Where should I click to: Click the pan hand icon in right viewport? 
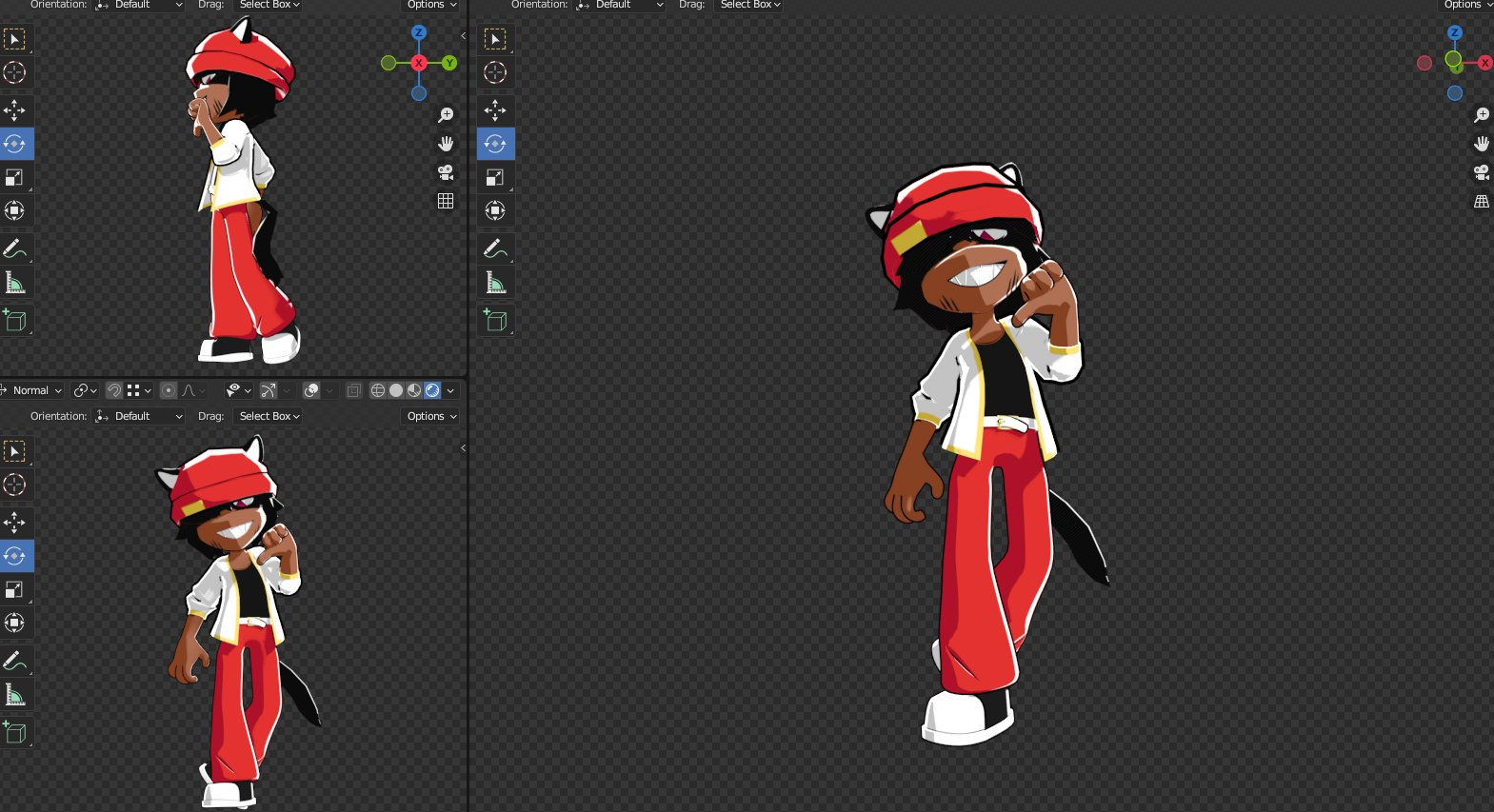[1482, 144]
